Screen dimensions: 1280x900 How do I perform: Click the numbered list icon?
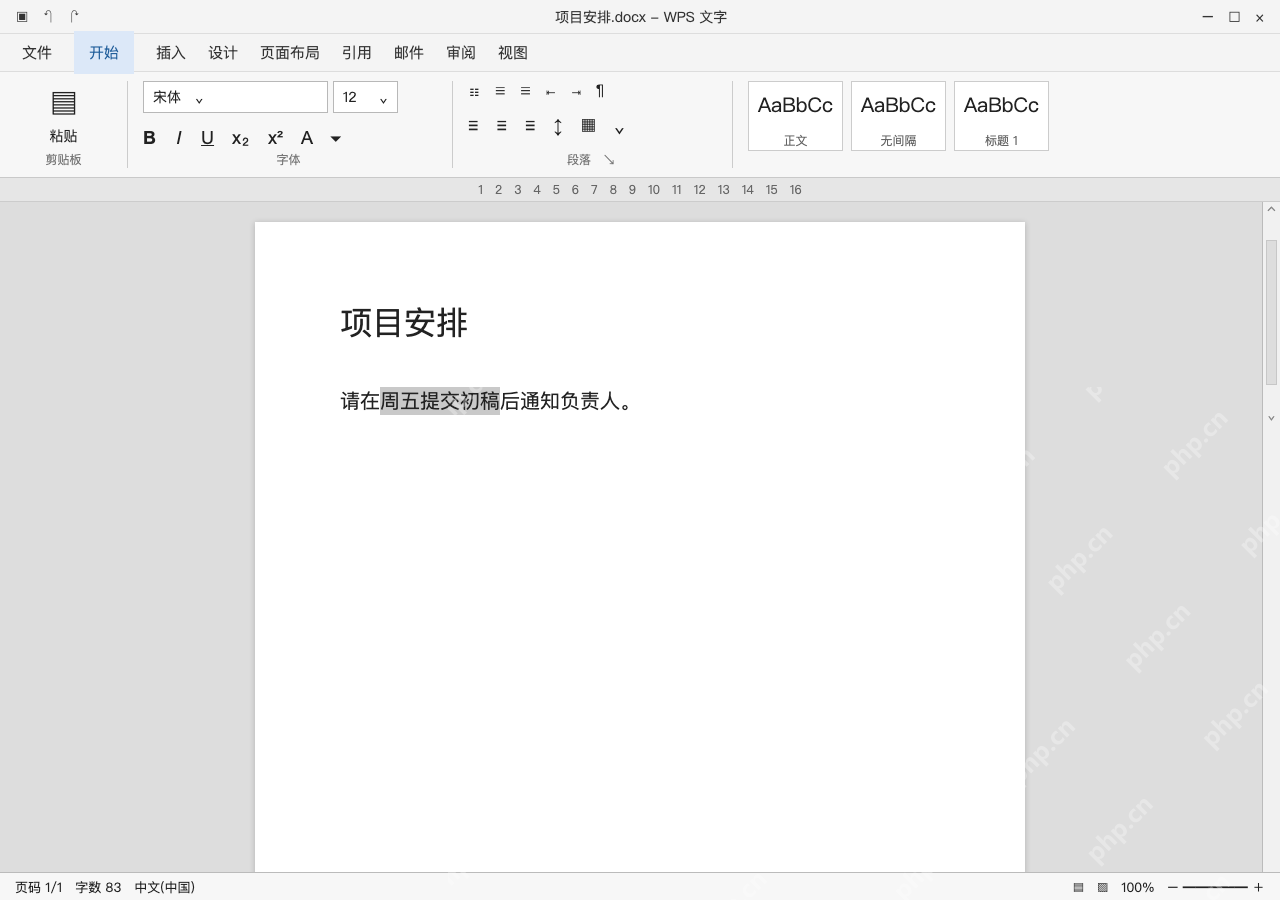pos(500,91)
